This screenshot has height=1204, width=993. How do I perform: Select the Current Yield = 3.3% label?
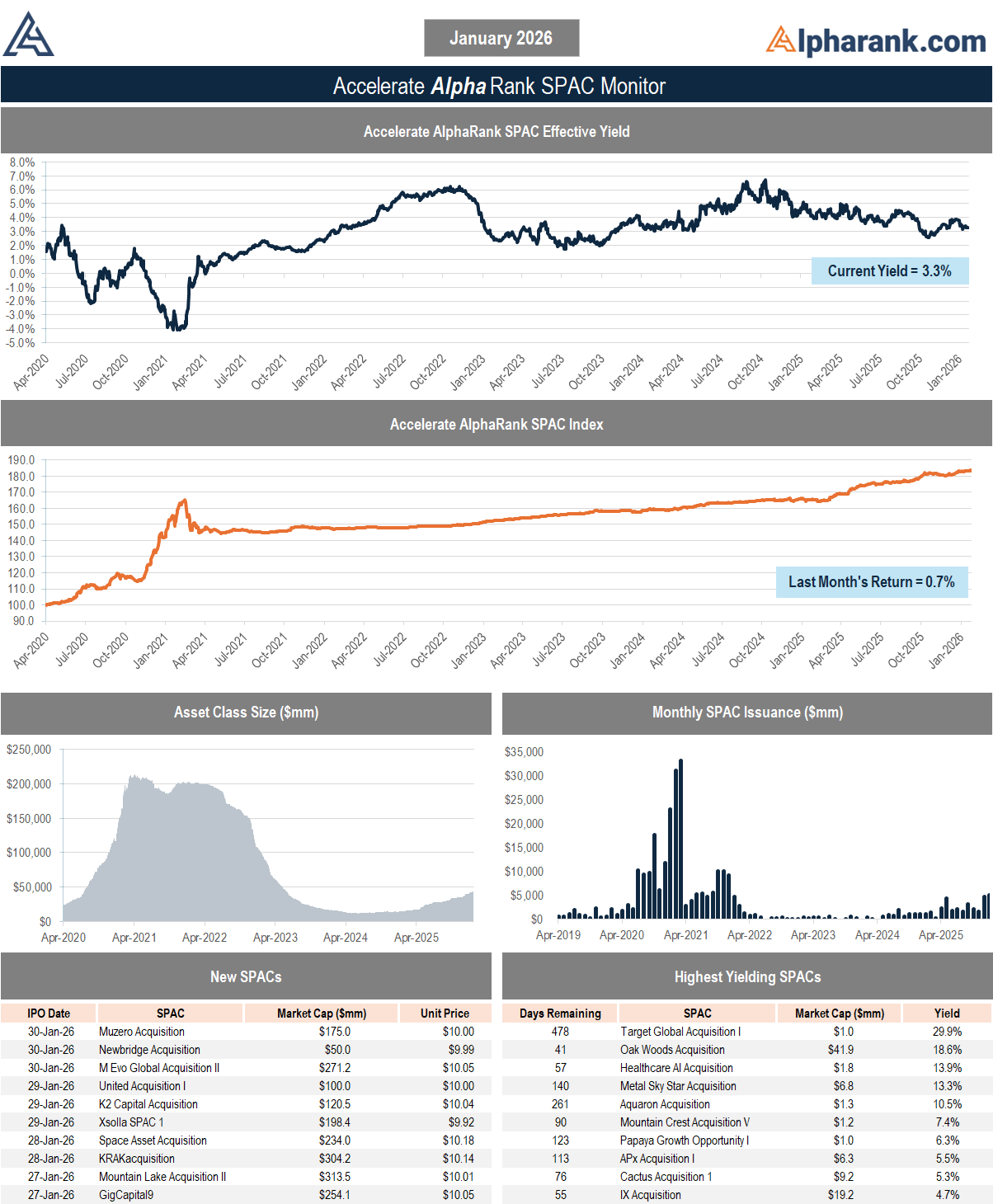[889, 271]
